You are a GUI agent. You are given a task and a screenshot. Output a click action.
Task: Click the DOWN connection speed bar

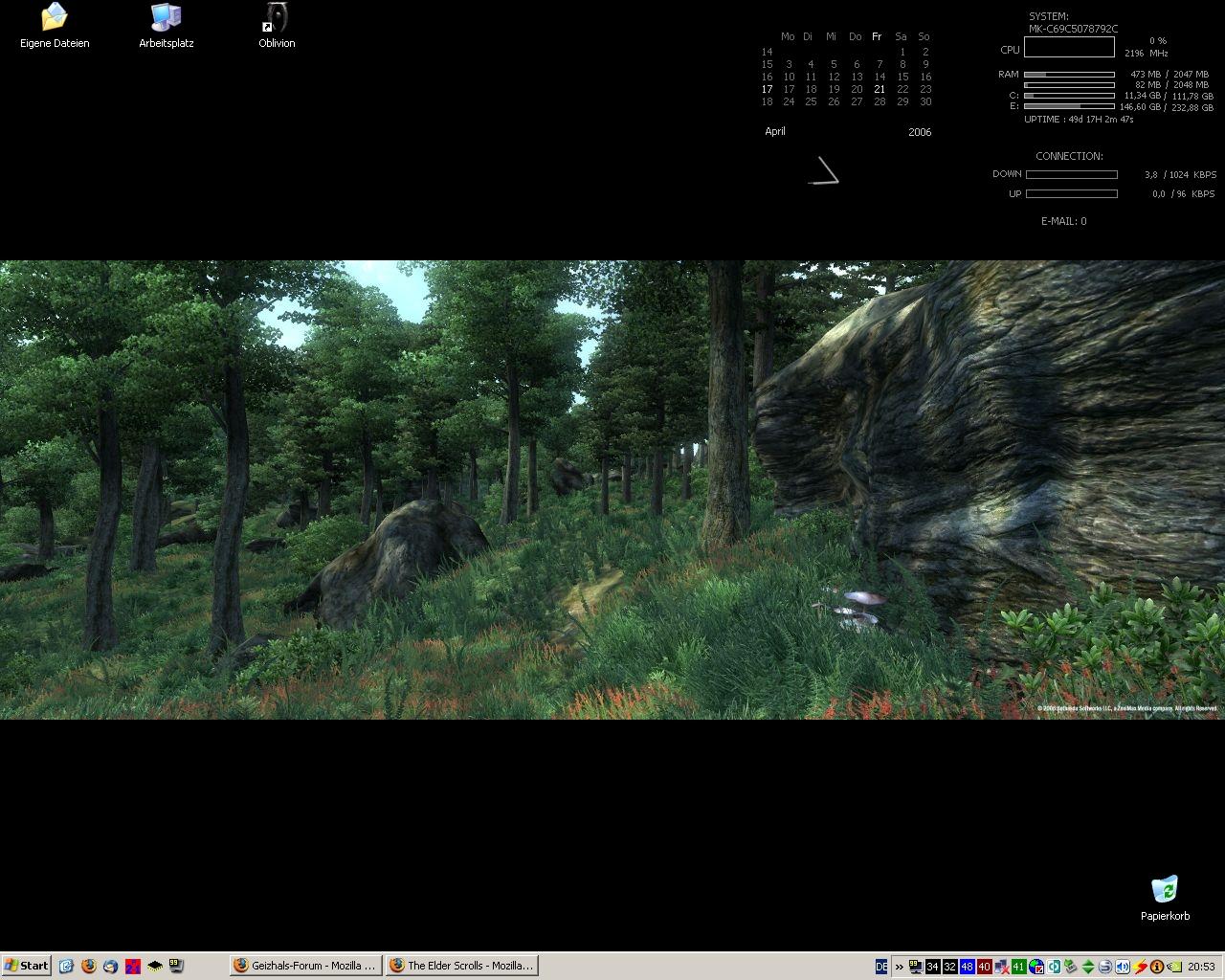pyautogui.click(x=1072, y=174)
